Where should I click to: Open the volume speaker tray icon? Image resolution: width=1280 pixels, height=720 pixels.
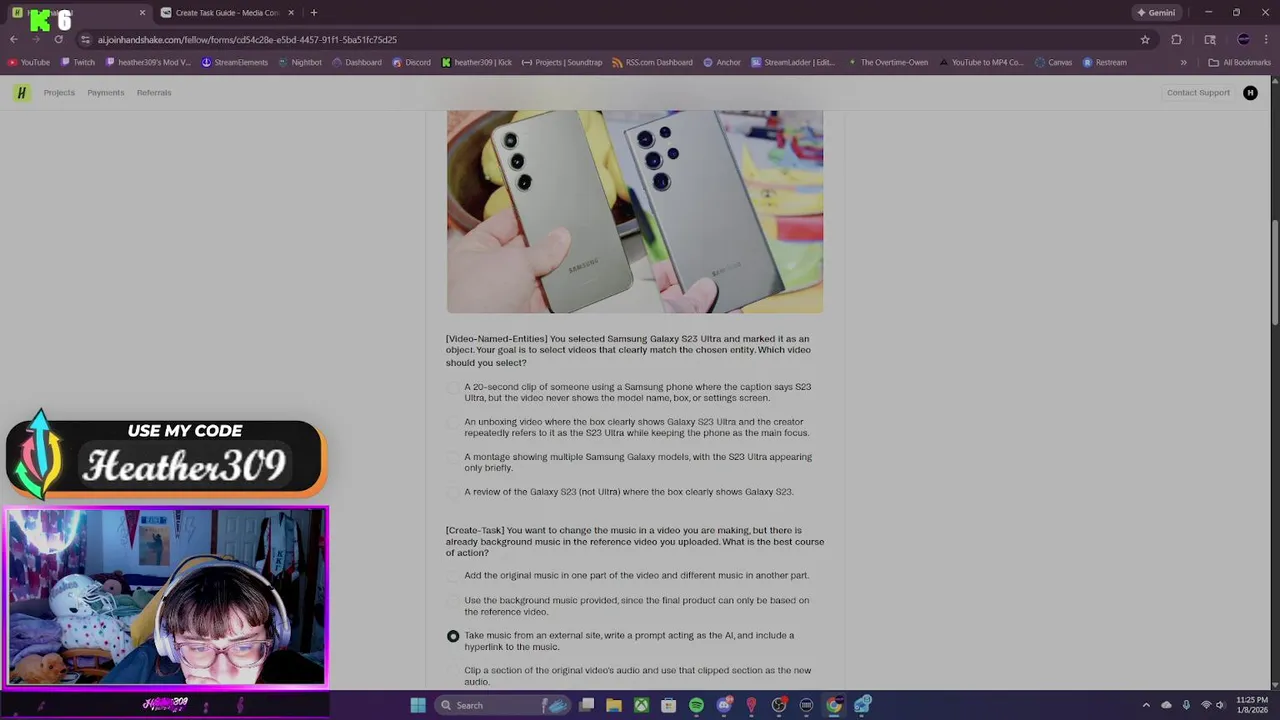1220,705
